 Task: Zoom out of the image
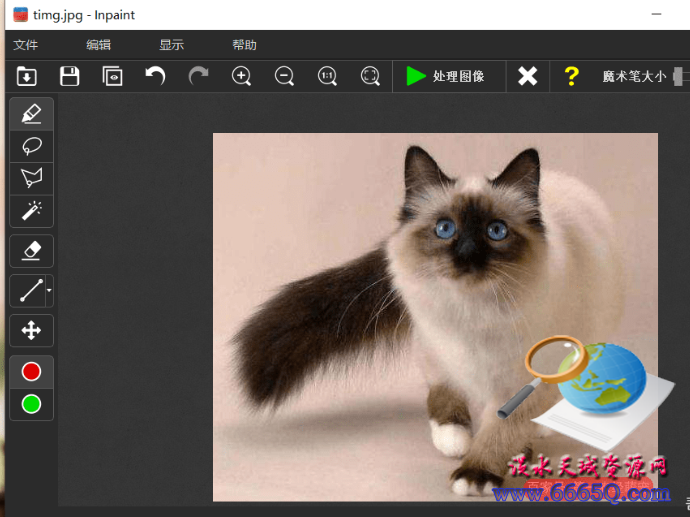tap(284, 76)
